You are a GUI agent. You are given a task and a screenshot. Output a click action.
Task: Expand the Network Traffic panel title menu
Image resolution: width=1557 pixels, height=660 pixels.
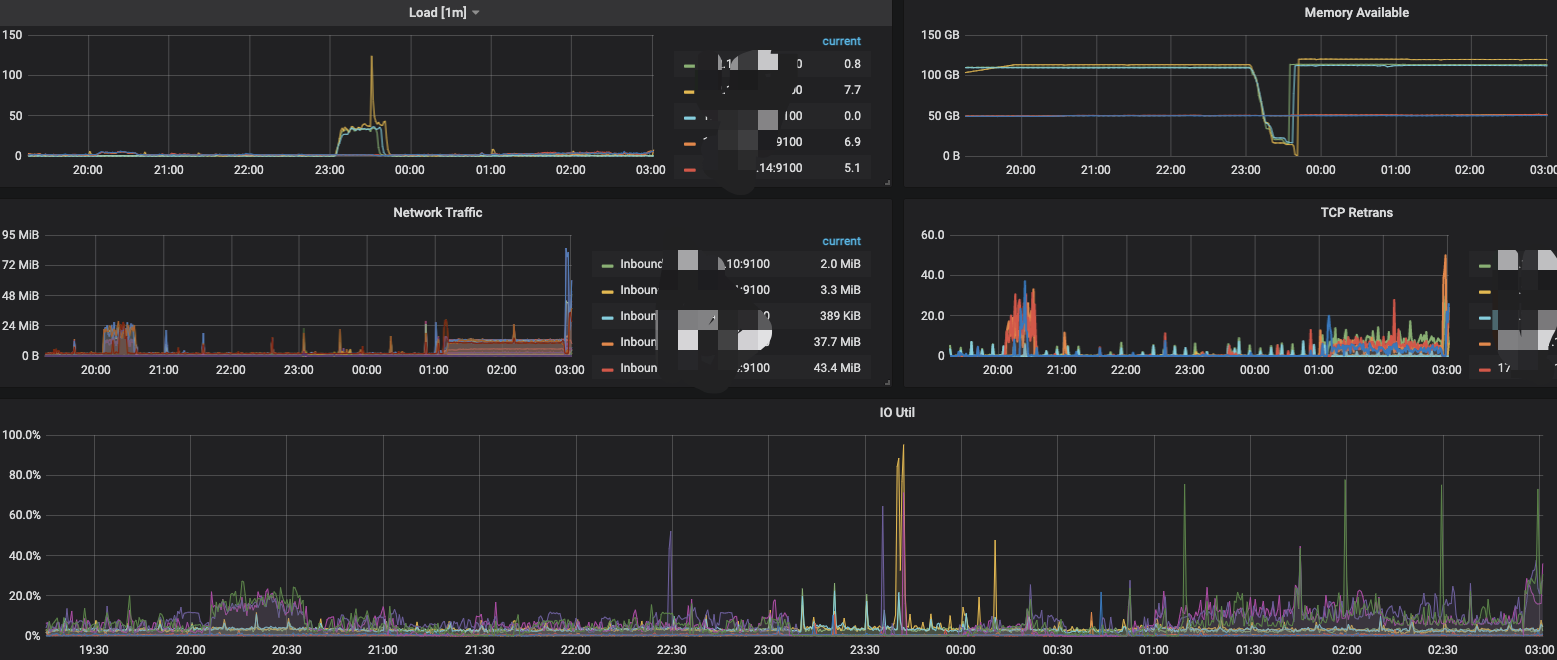437,212
